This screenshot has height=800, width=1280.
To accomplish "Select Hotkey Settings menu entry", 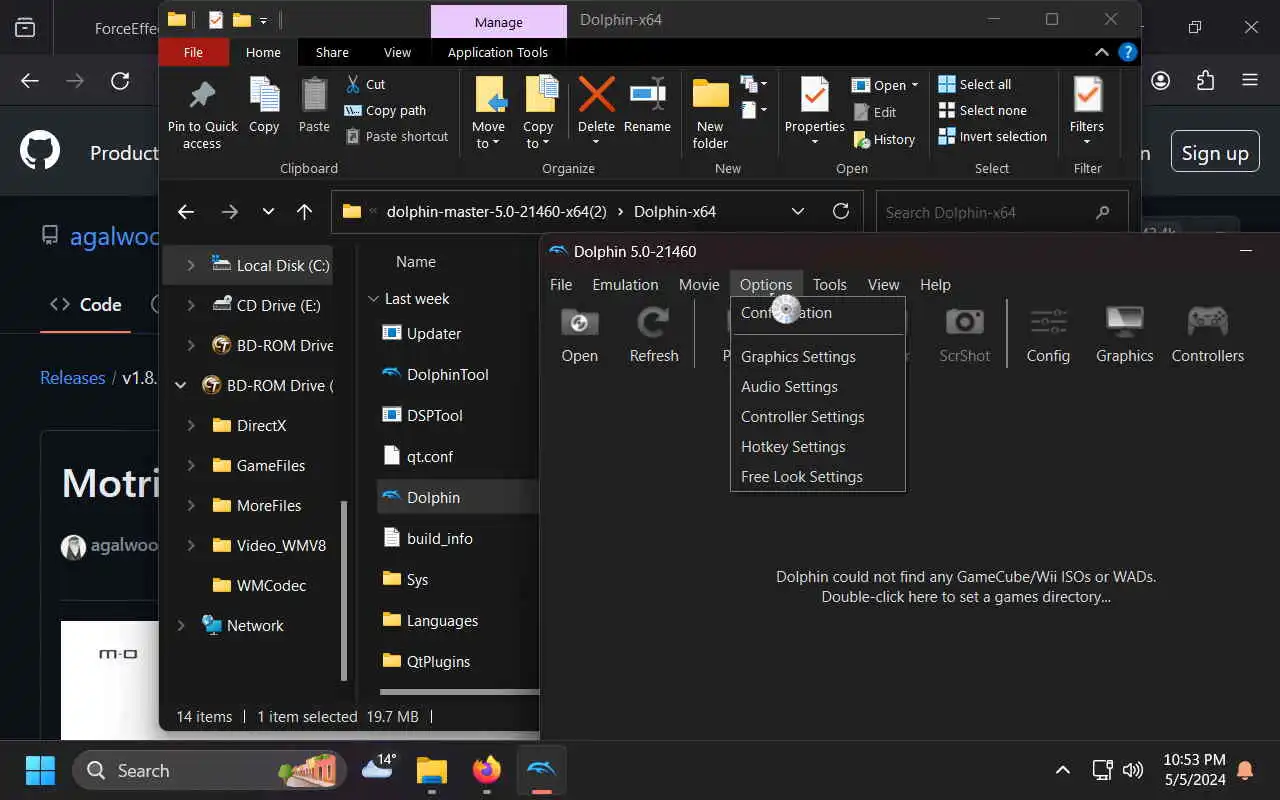I will pos(818,446).
